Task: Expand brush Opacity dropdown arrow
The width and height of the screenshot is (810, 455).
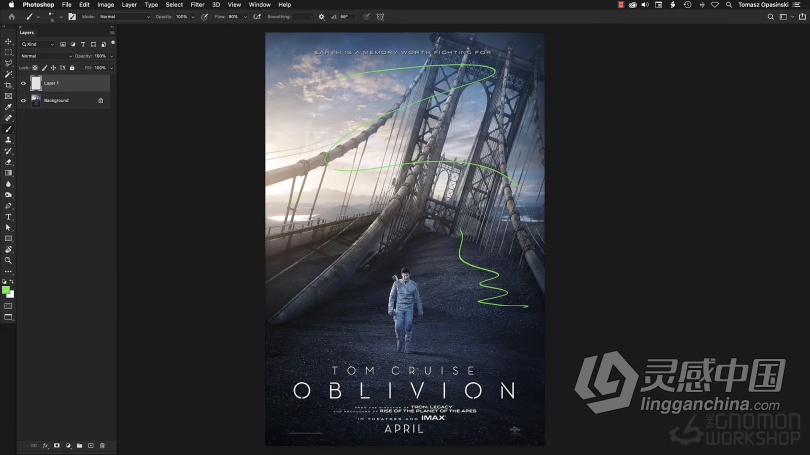Action: [193, 17]
